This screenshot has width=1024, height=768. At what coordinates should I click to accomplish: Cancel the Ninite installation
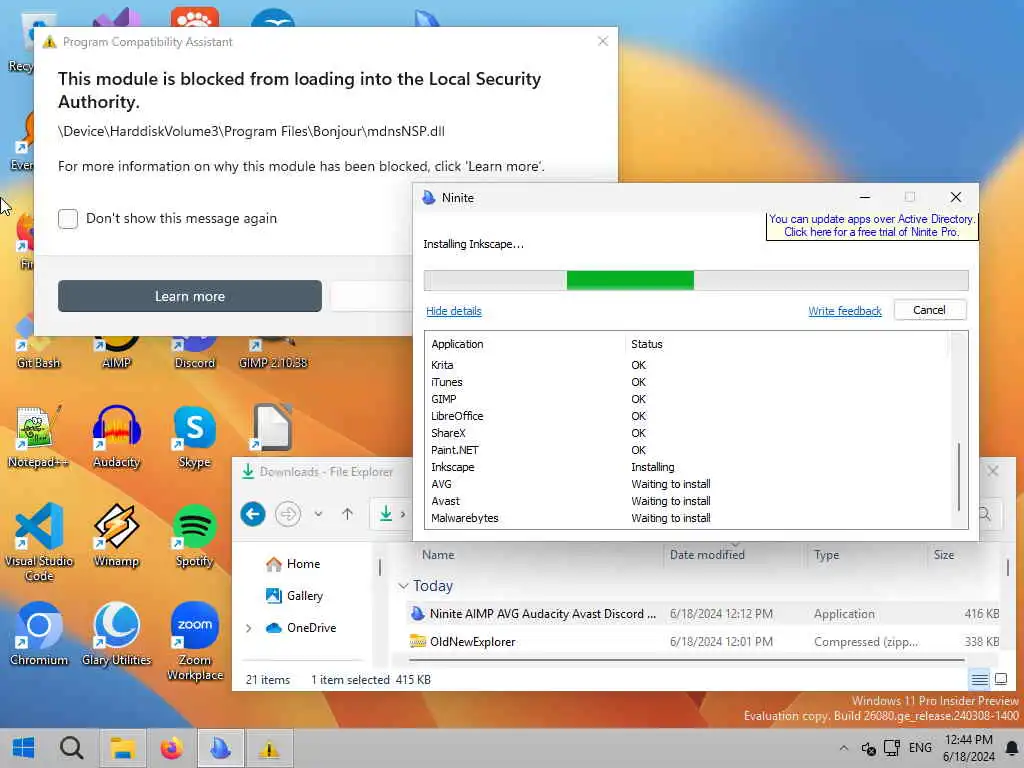929,310
